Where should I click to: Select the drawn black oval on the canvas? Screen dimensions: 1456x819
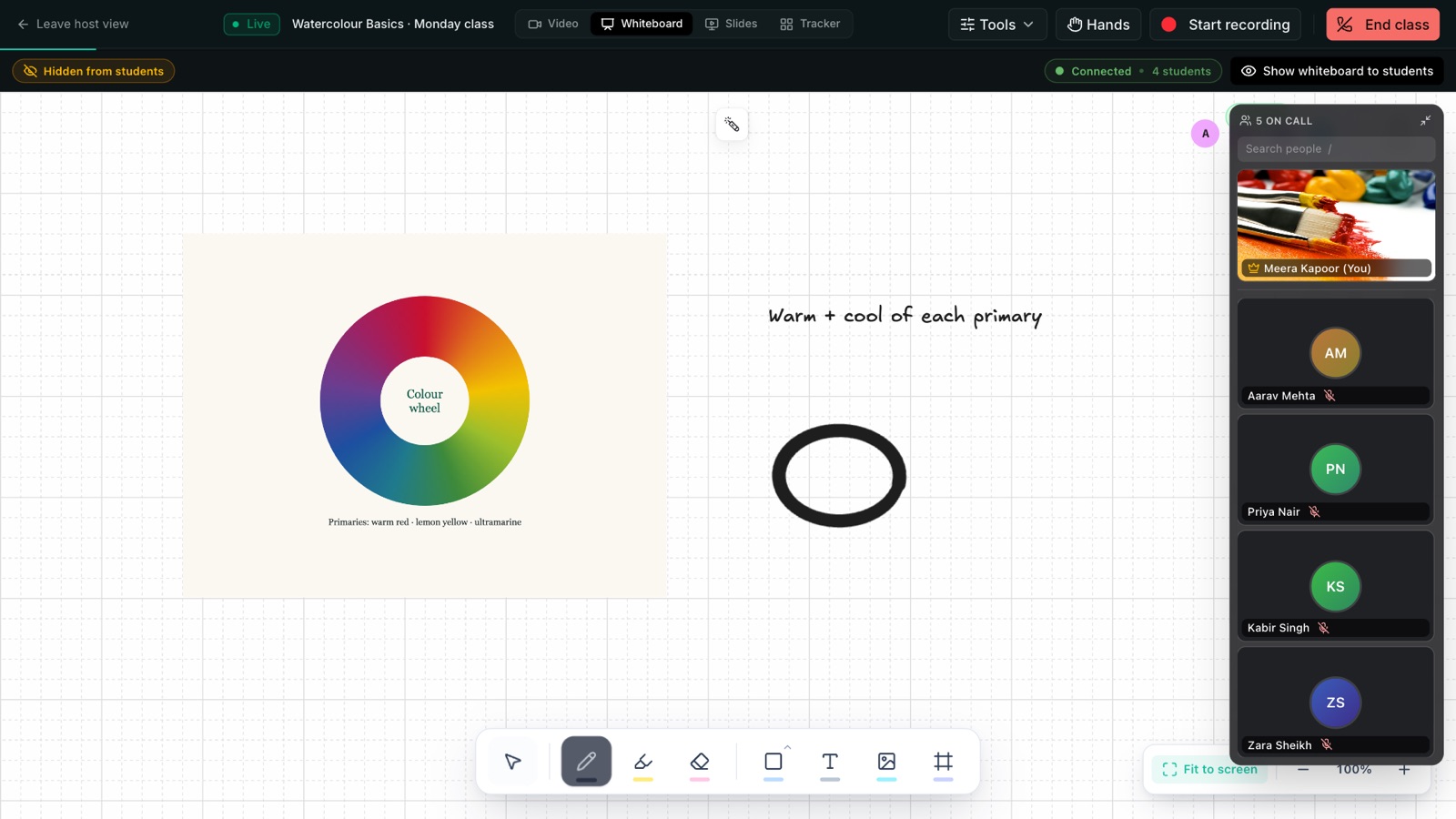839,476
